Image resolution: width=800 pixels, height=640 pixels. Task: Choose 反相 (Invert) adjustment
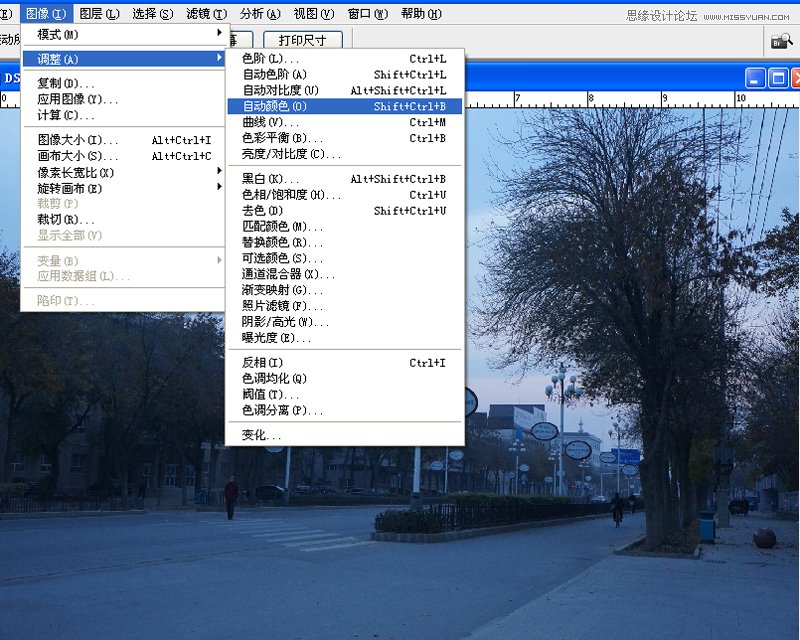pos(345,362)
